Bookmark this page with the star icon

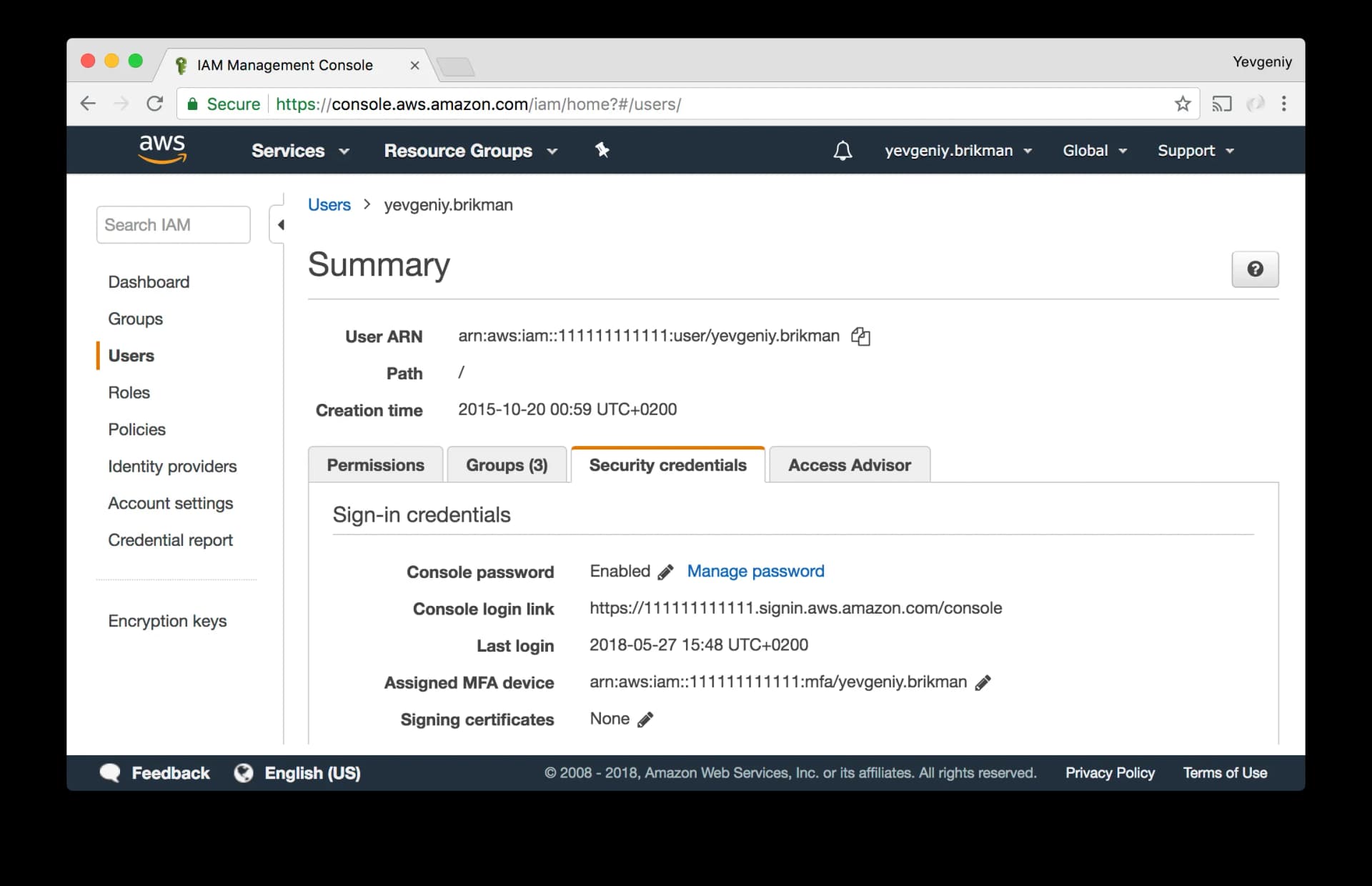(x=1183, y=104)
